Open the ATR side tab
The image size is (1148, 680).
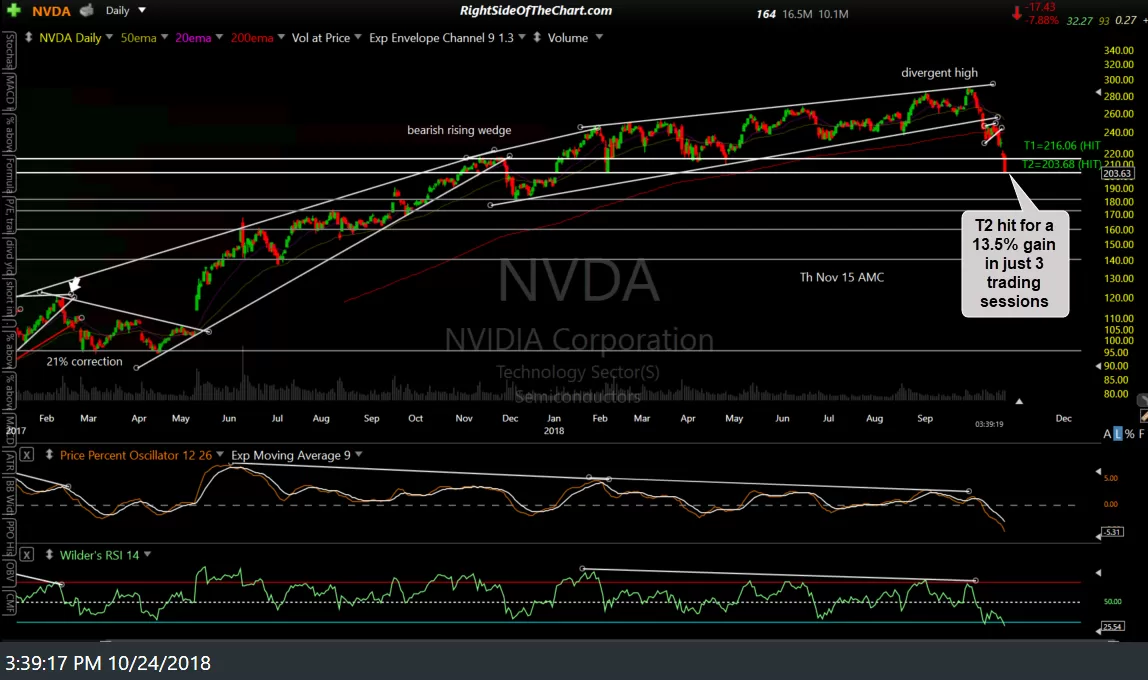coord(10,464)
